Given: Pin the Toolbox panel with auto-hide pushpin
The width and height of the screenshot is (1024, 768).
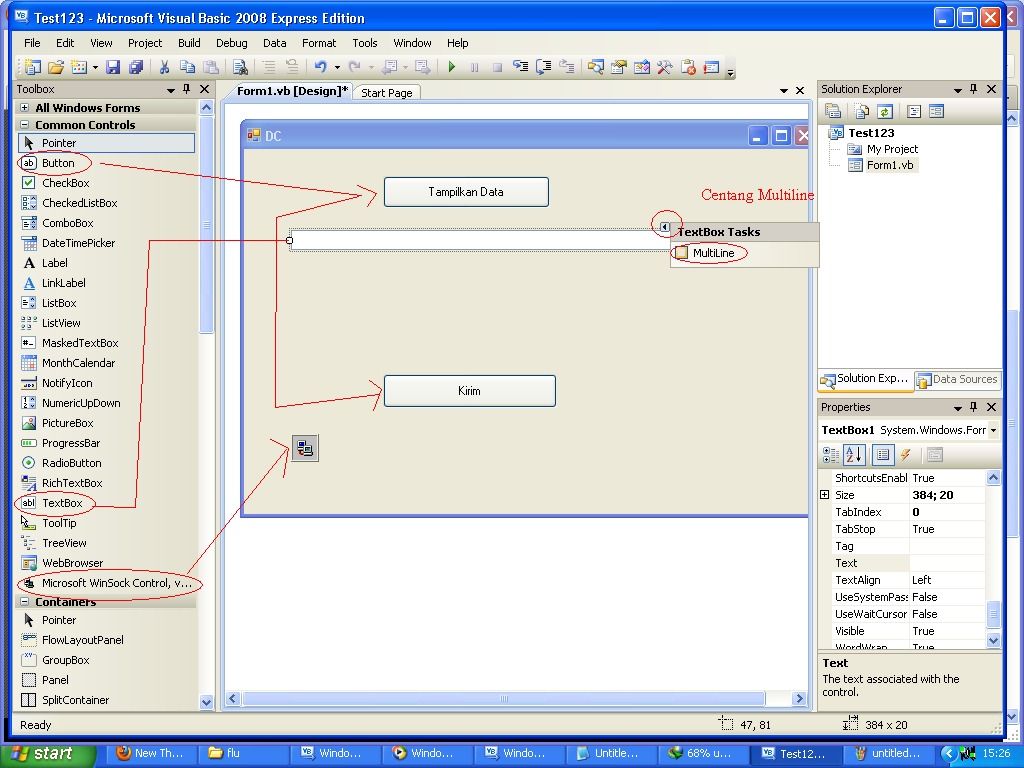Looking at the screenshot, I should (x=187, y=89).
